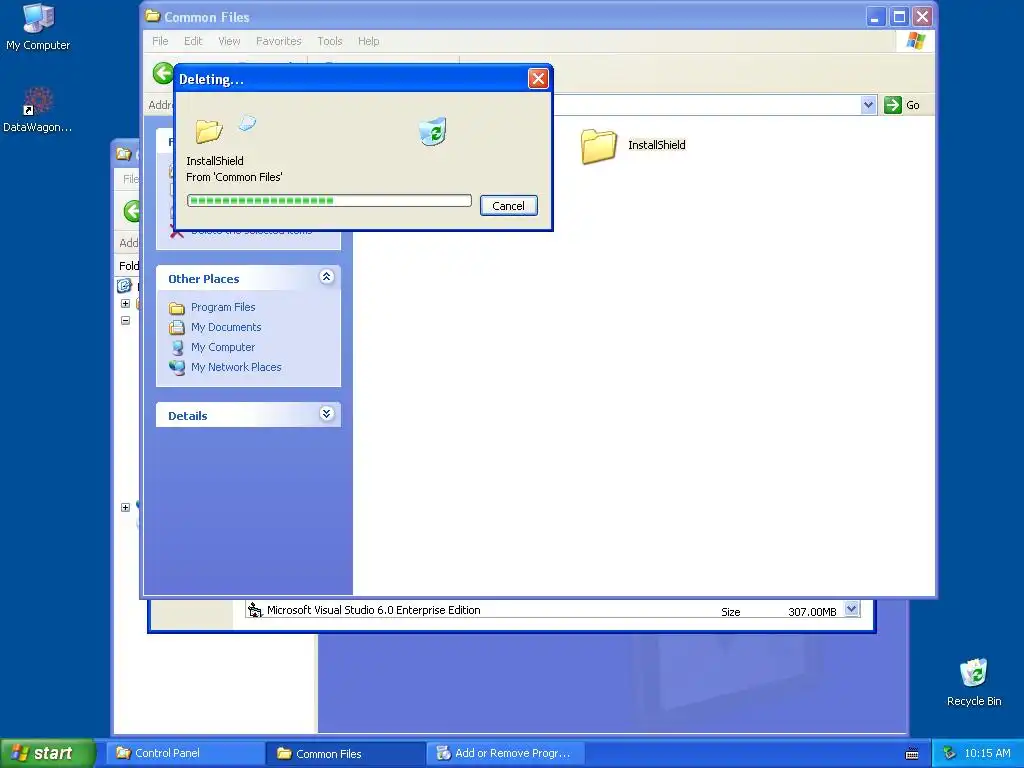Open My Computer from Other Places
1024x768 pixels.
point(223,347)
